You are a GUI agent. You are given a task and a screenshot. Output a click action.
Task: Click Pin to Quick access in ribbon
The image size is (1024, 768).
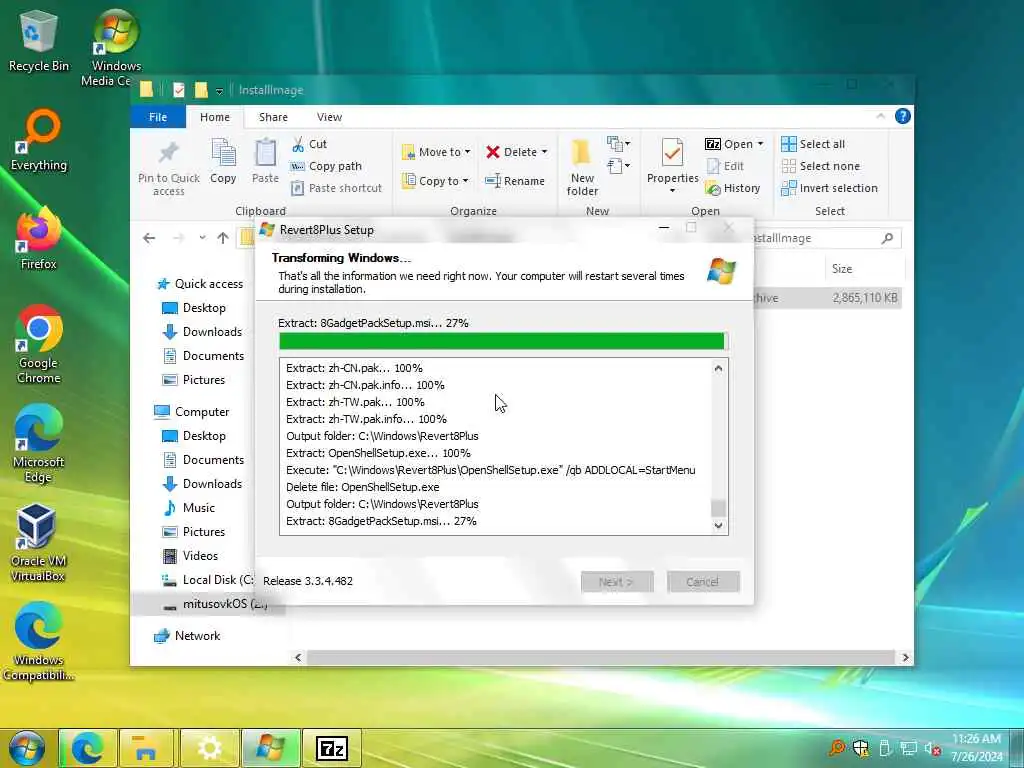(x=168, y=168)
